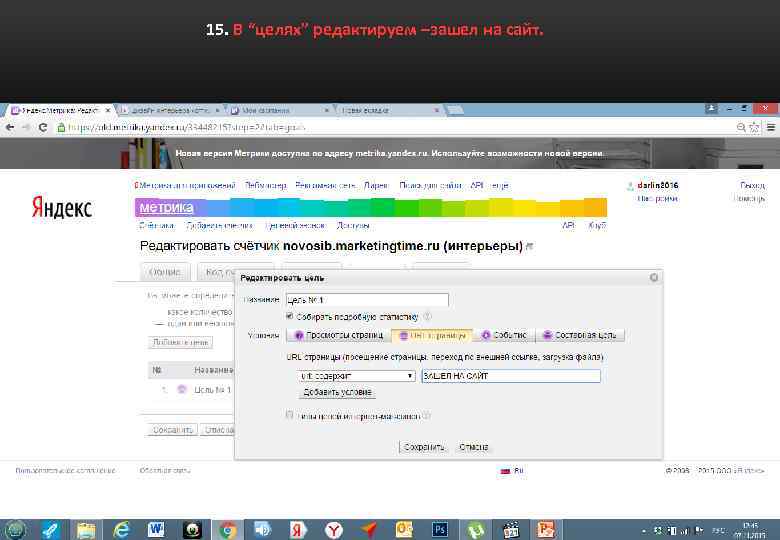Close the goal editing dialog with the X icon
Screen dimensions: 780x540
click(654, 277)
